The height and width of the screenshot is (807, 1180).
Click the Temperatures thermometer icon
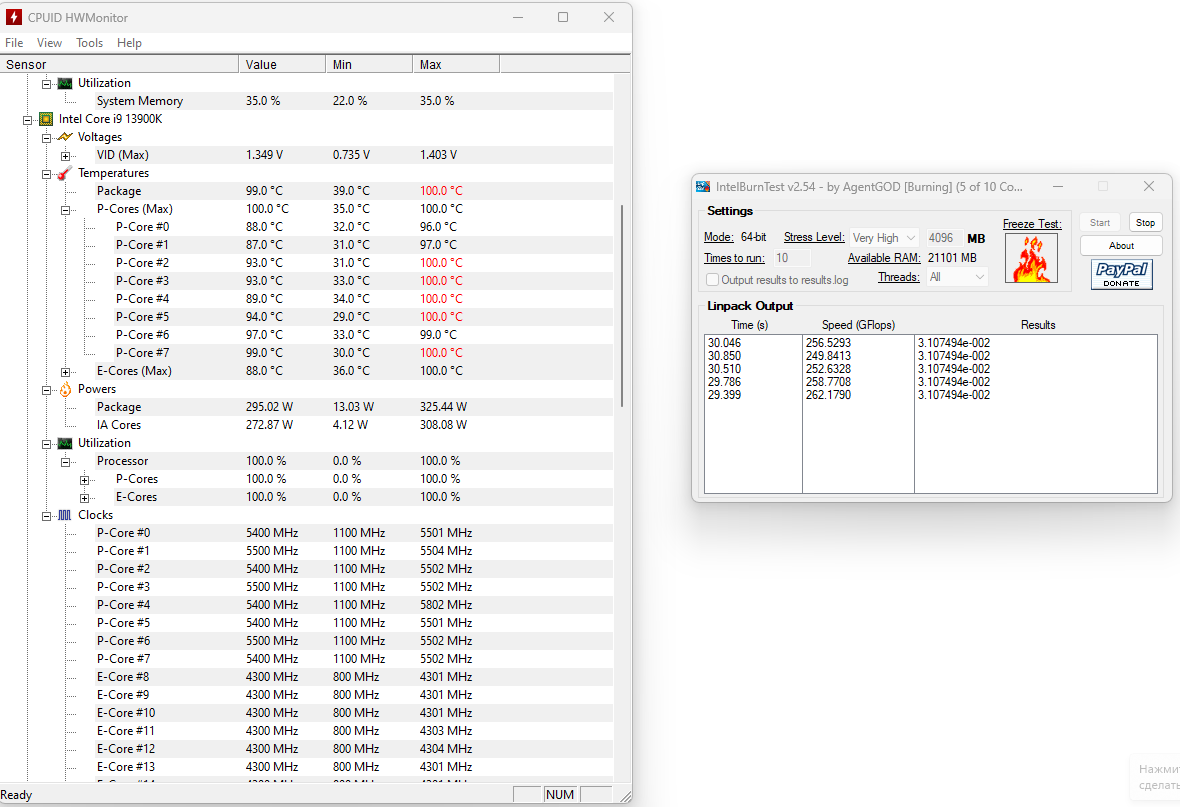coord(65,173)
